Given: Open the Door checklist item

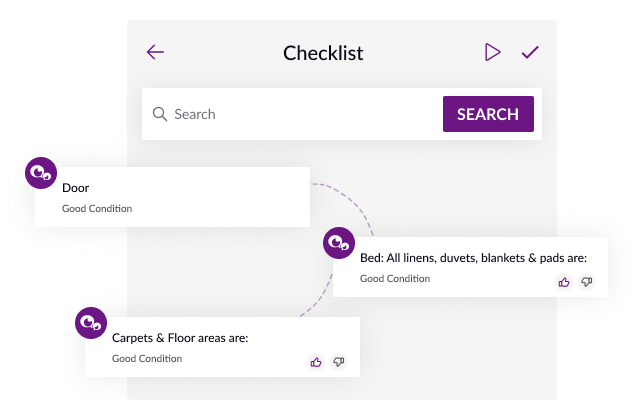Looking at the screenshot, I should coord(76,187).
